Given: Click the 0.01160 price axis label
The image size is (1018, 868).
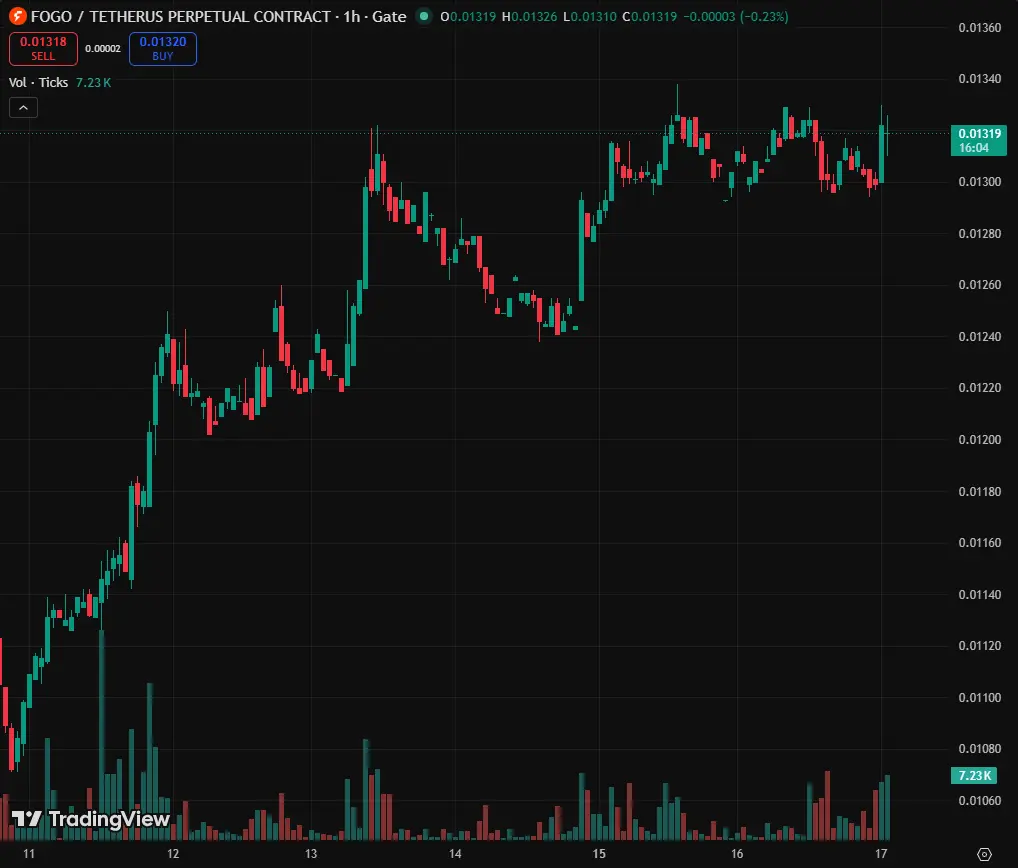Looking at the screenshot, I should 980,543.
